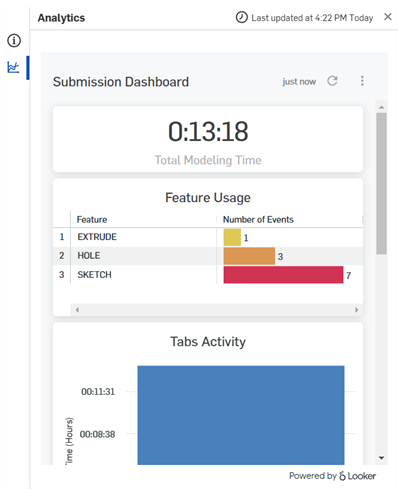
Task: Click the yellow EXTRUDE events bar
Action: (232, 237)
